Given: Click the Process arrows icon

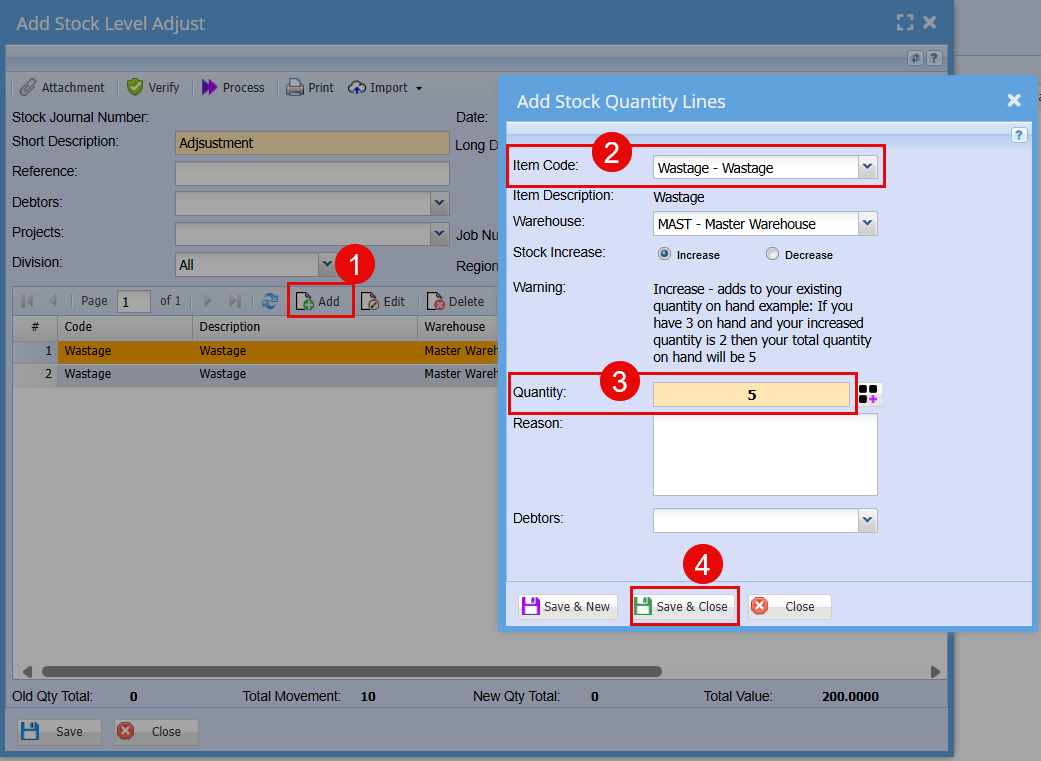Looking at the screenshot, I should tap(209, 88).
